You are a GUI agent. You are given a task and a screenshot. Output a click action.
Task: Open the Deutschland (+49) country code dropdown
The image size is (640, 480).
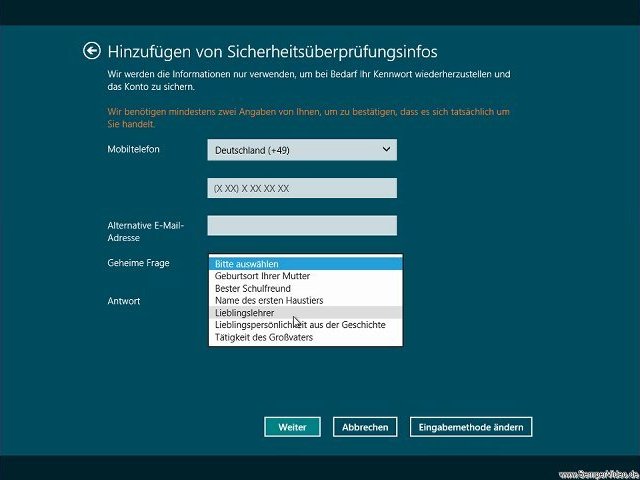click(x=302, y=150)
